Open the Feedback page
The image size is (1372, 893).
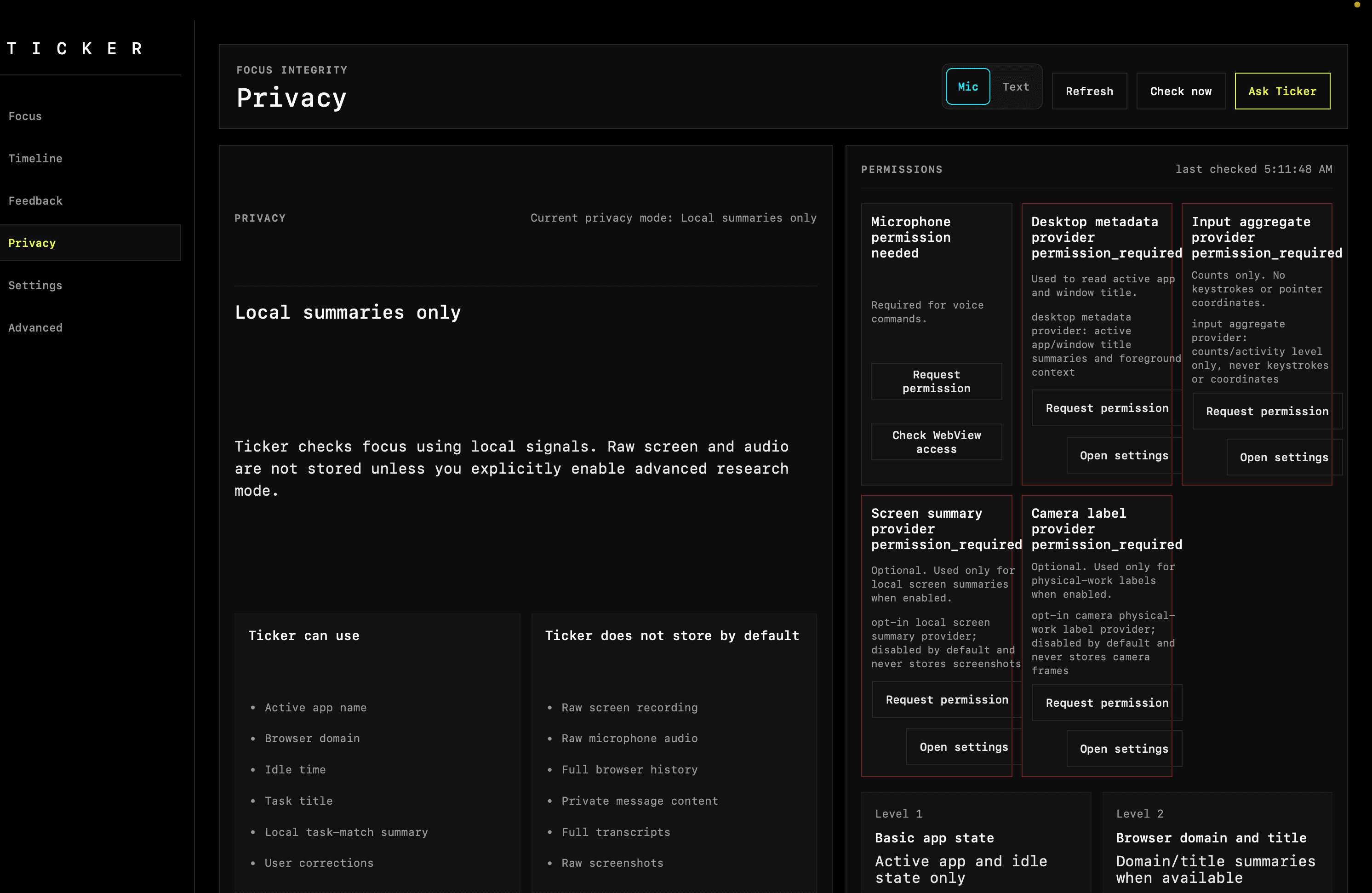click(x=90, y=200)
